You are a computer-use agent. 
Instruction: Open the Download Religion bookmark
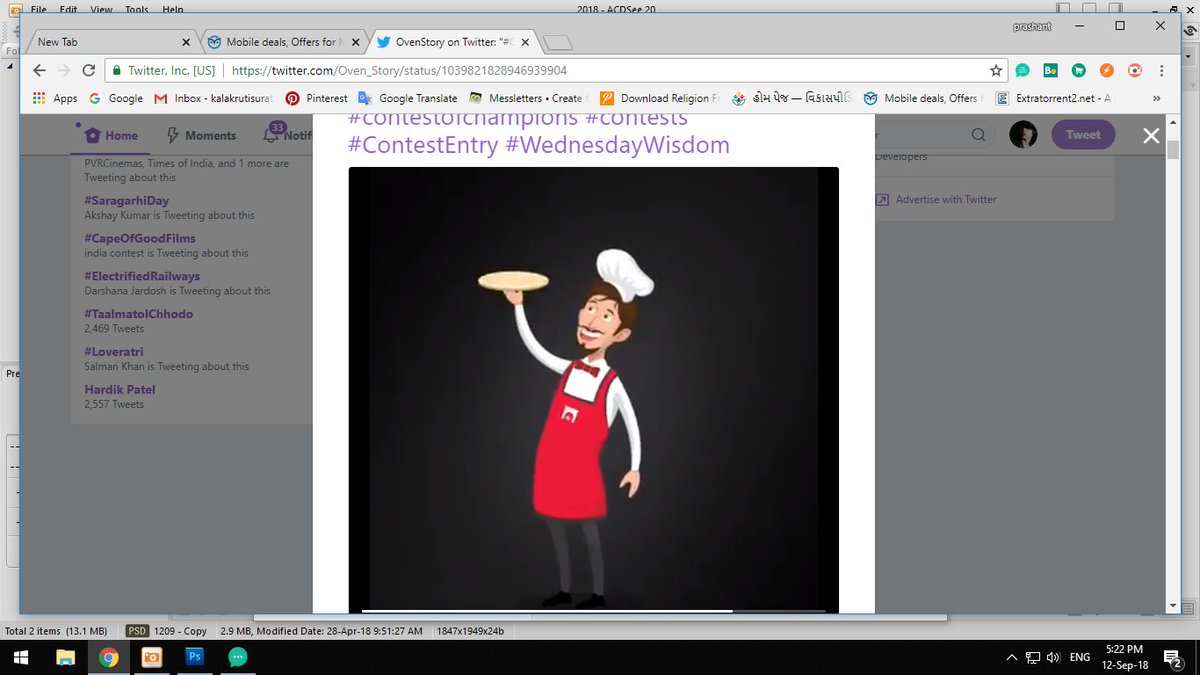coord(659,98)
